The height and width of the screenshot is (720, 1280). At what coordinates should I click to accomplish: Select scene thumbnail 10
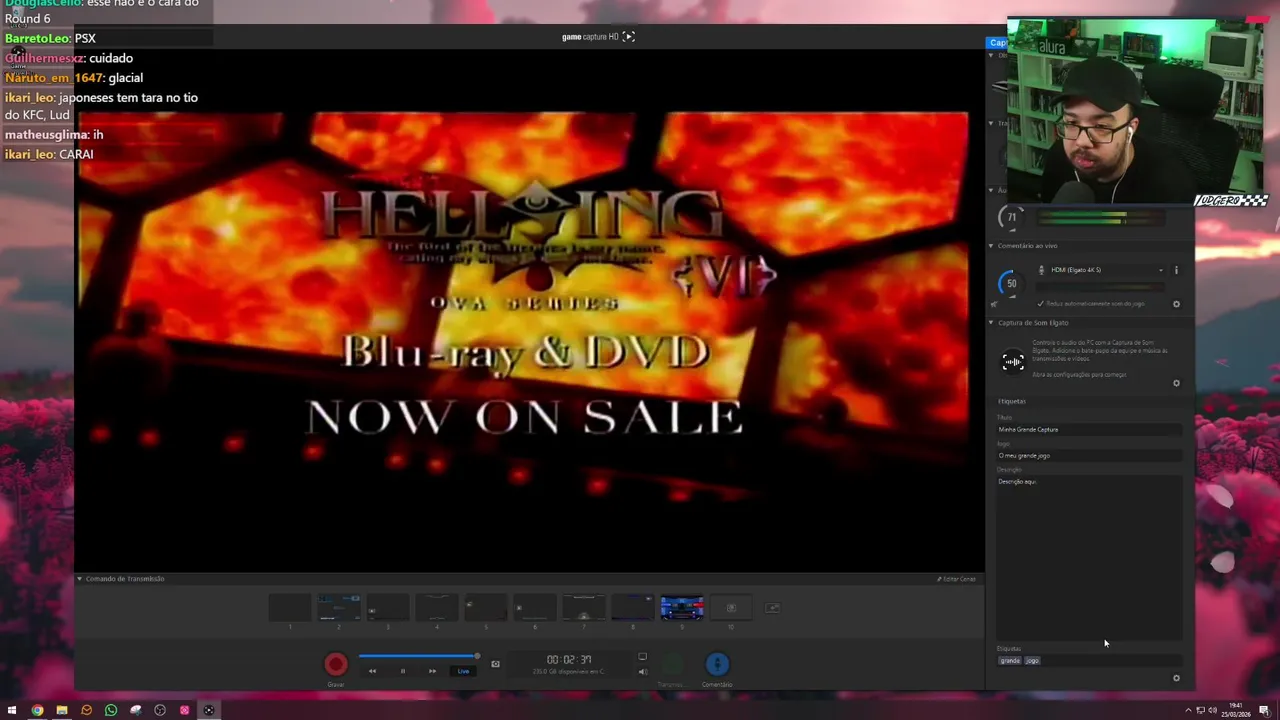731,607
